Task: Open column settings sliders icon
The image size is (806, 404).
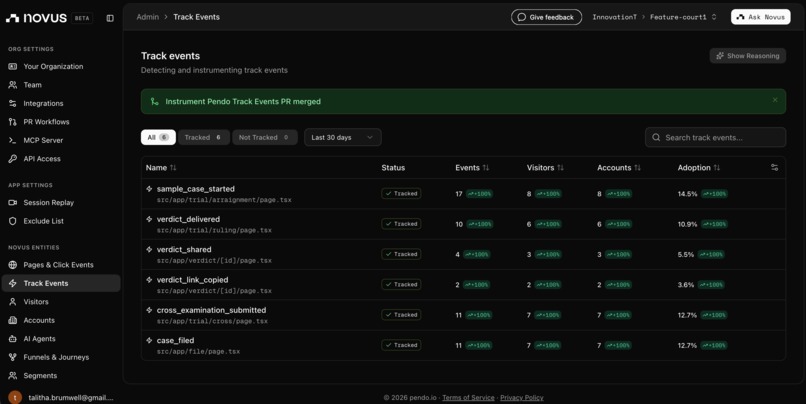Action: click(774, 168)
